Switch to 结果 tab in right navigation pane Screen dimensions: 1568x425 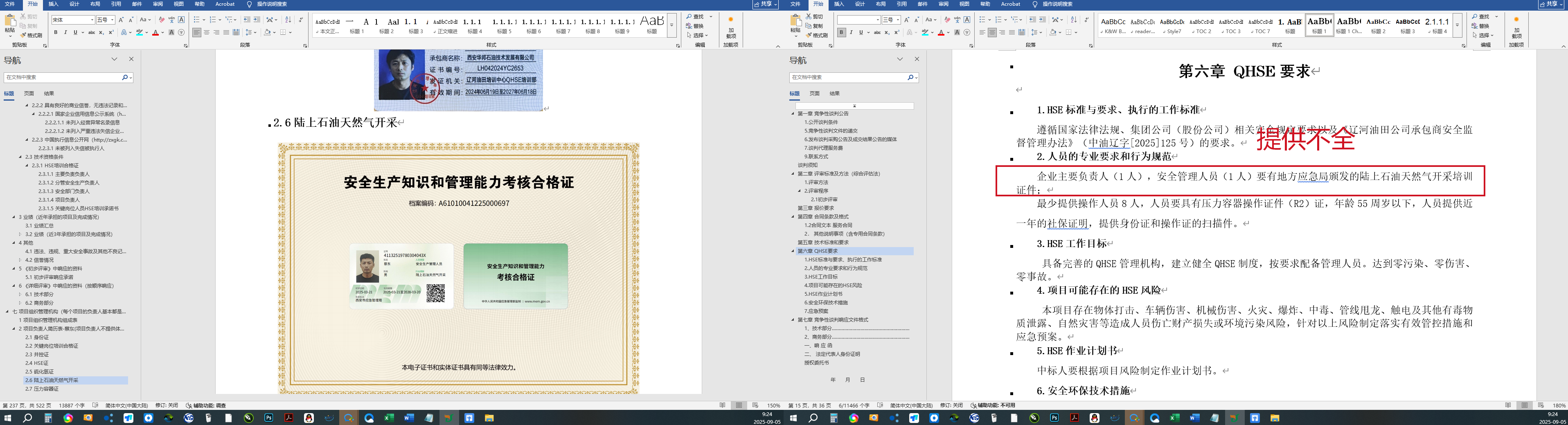point(834,94)
